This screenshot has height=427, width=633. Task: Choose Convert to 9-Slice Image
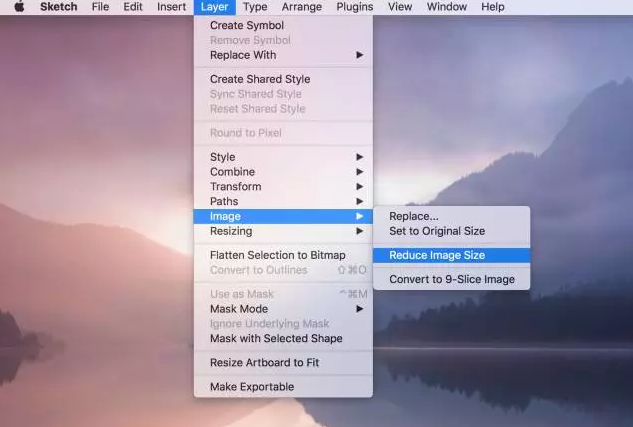click(x=451, y=279)
